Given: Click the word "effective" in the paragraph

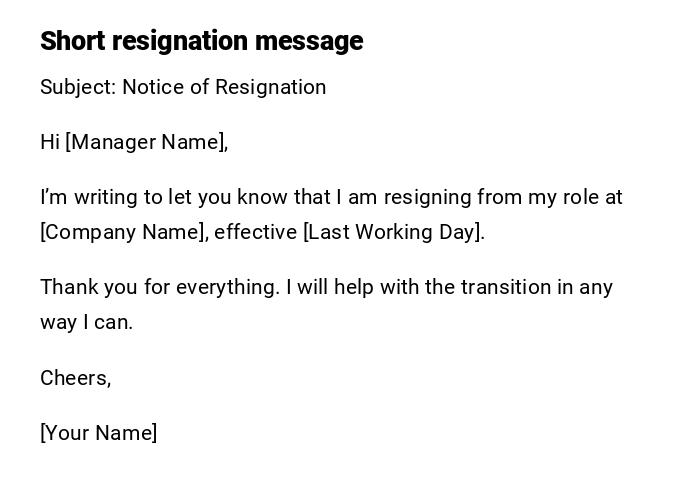Looking at the screenshot, I should click(255, 232).
